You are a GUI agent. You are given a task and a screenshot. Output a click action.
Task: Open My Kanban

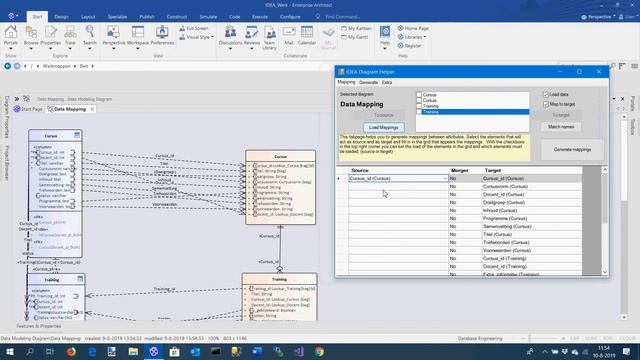[356, 29]
